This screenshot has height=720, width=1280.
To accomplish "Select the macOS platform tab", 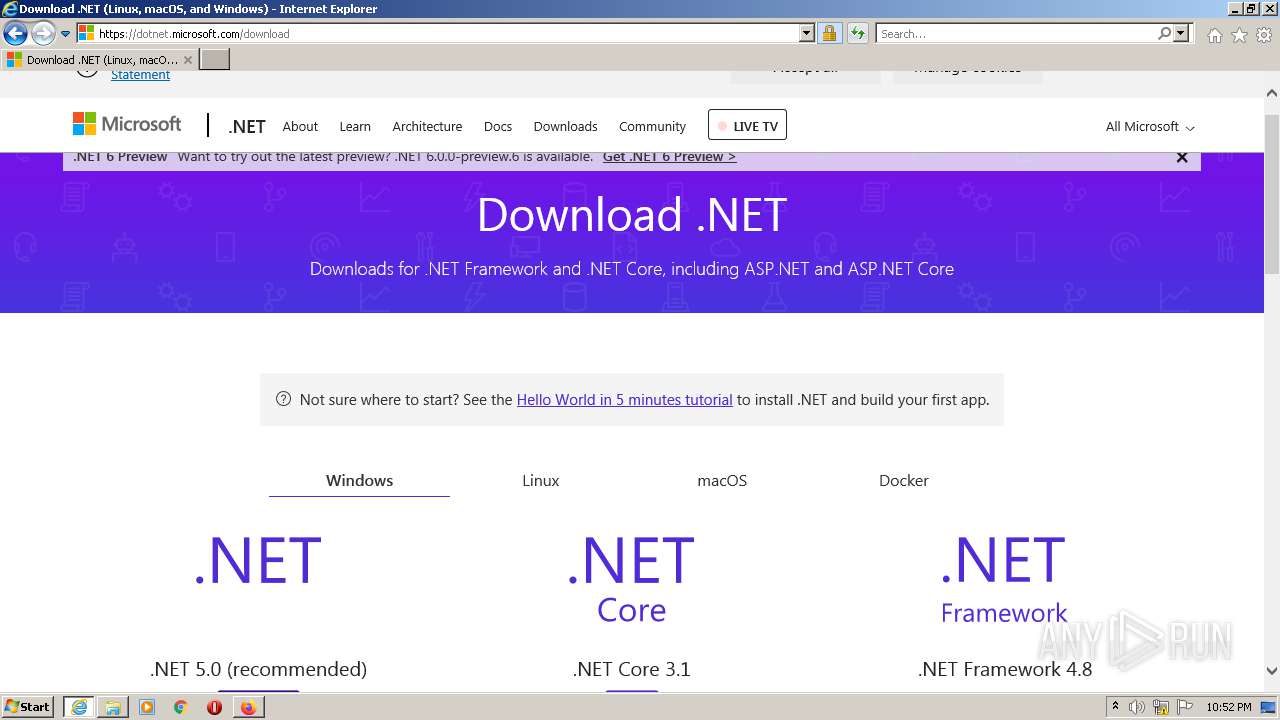I will [722, 481].
